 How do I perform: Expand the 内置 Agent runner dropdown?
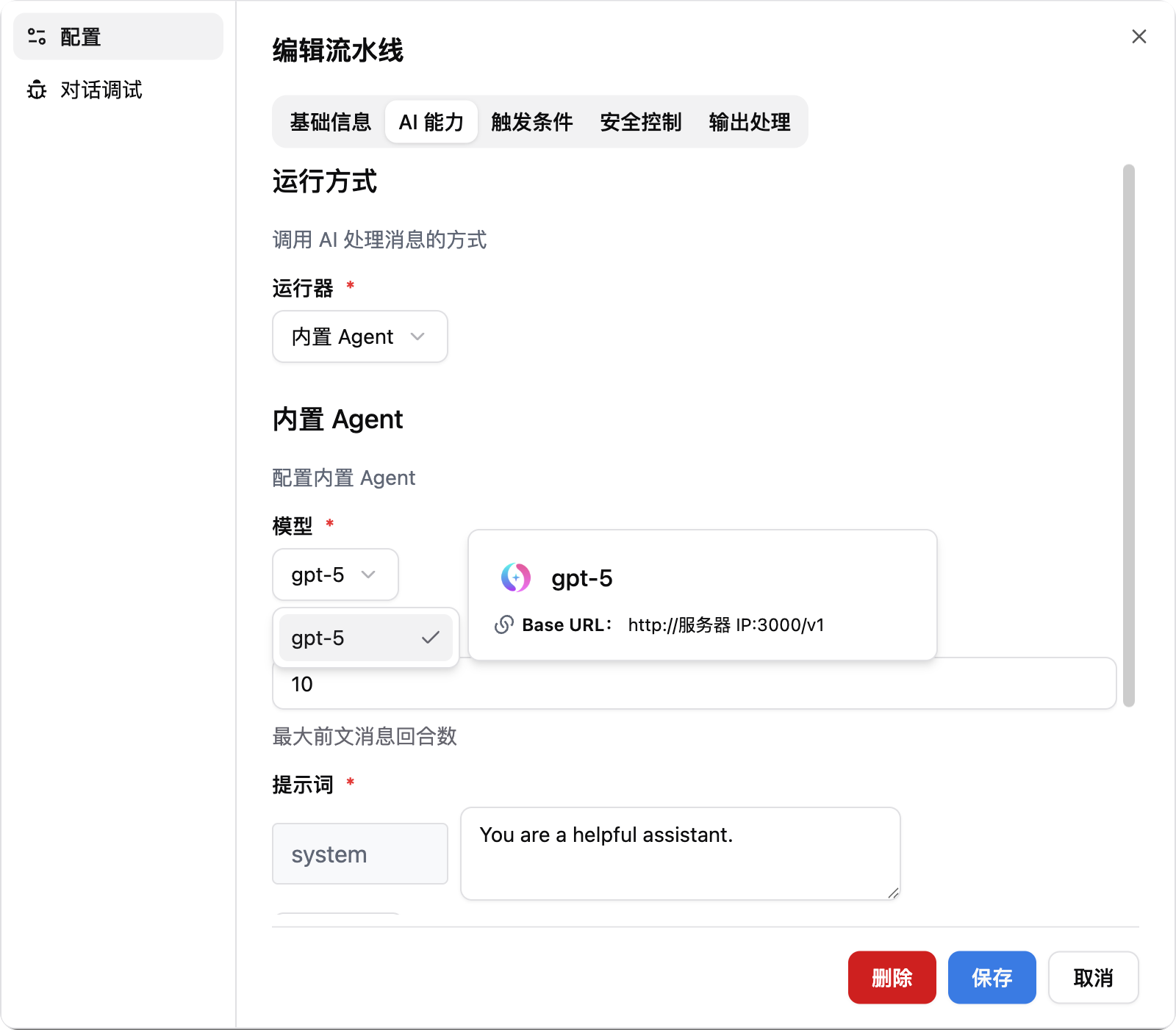359,336
